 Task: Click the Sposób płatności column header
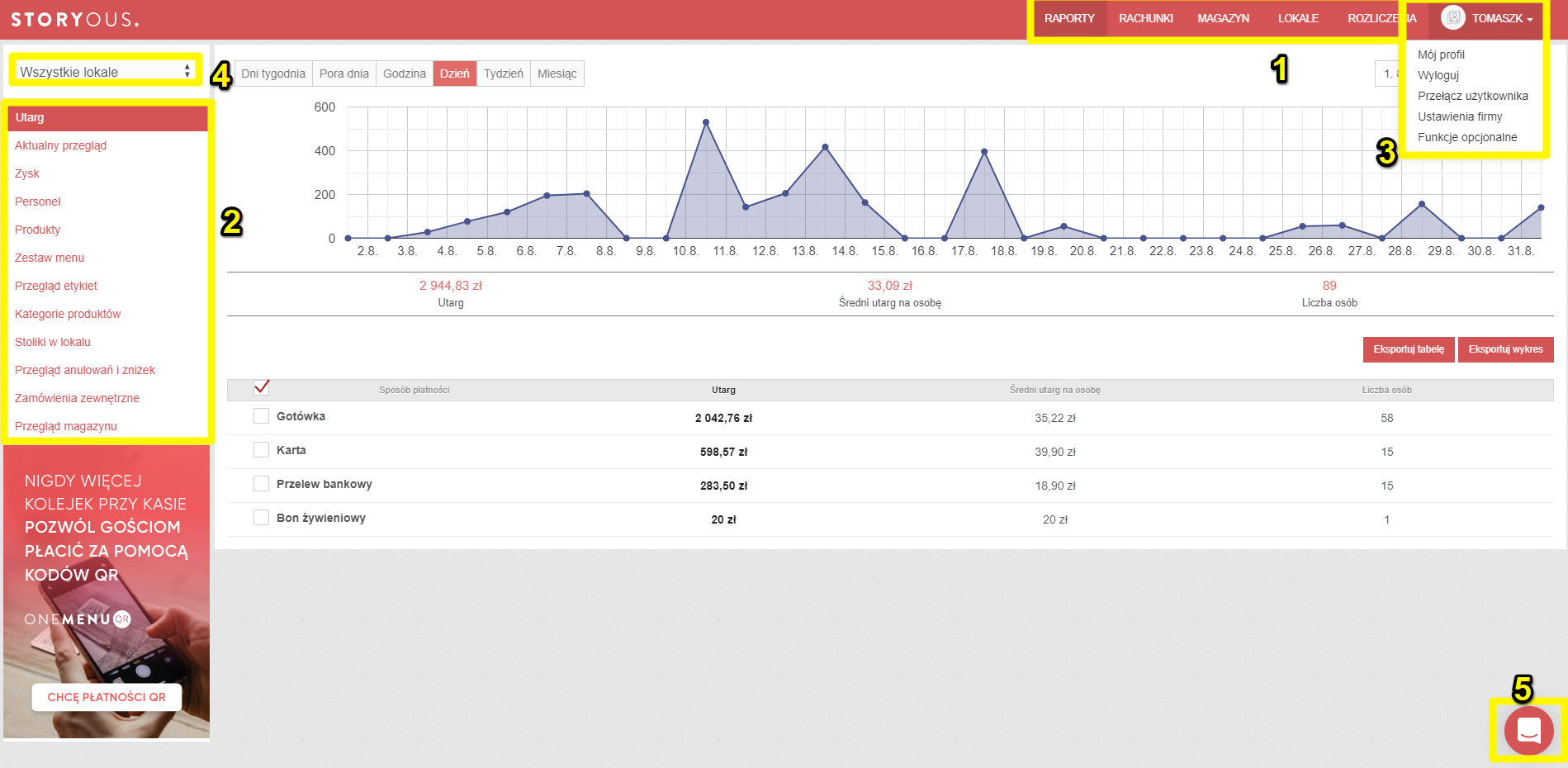[x=415, y=390]
